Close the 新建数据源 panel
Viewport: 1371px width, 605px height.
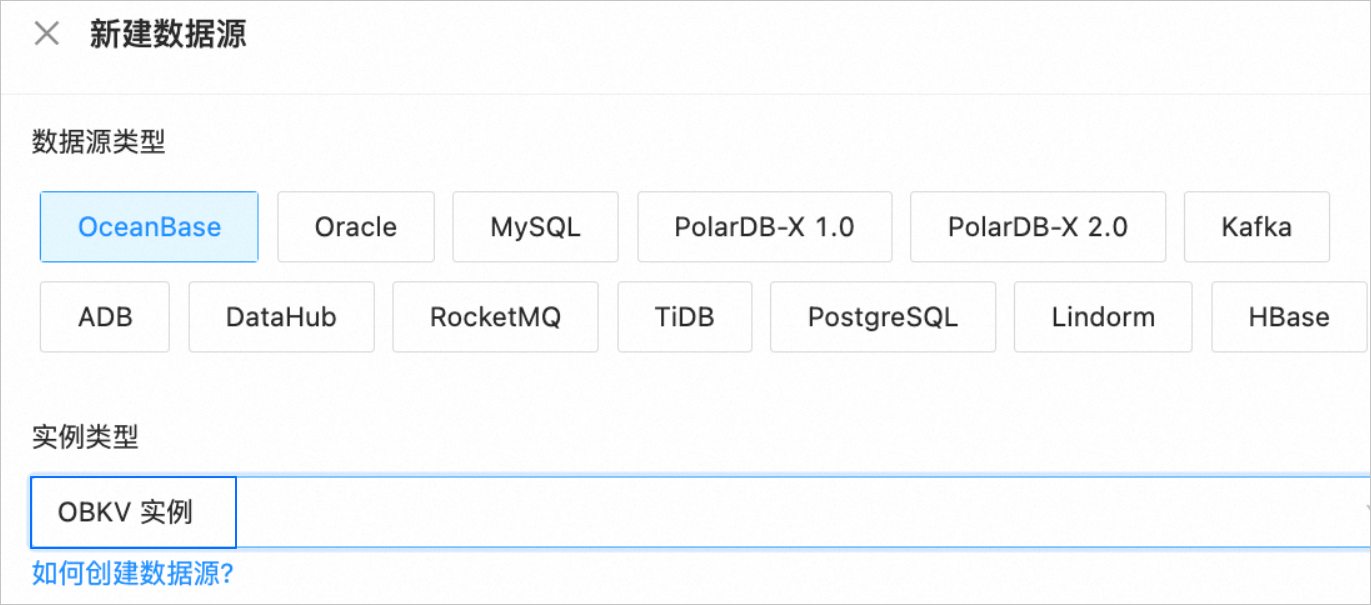(x=46, y=34)
